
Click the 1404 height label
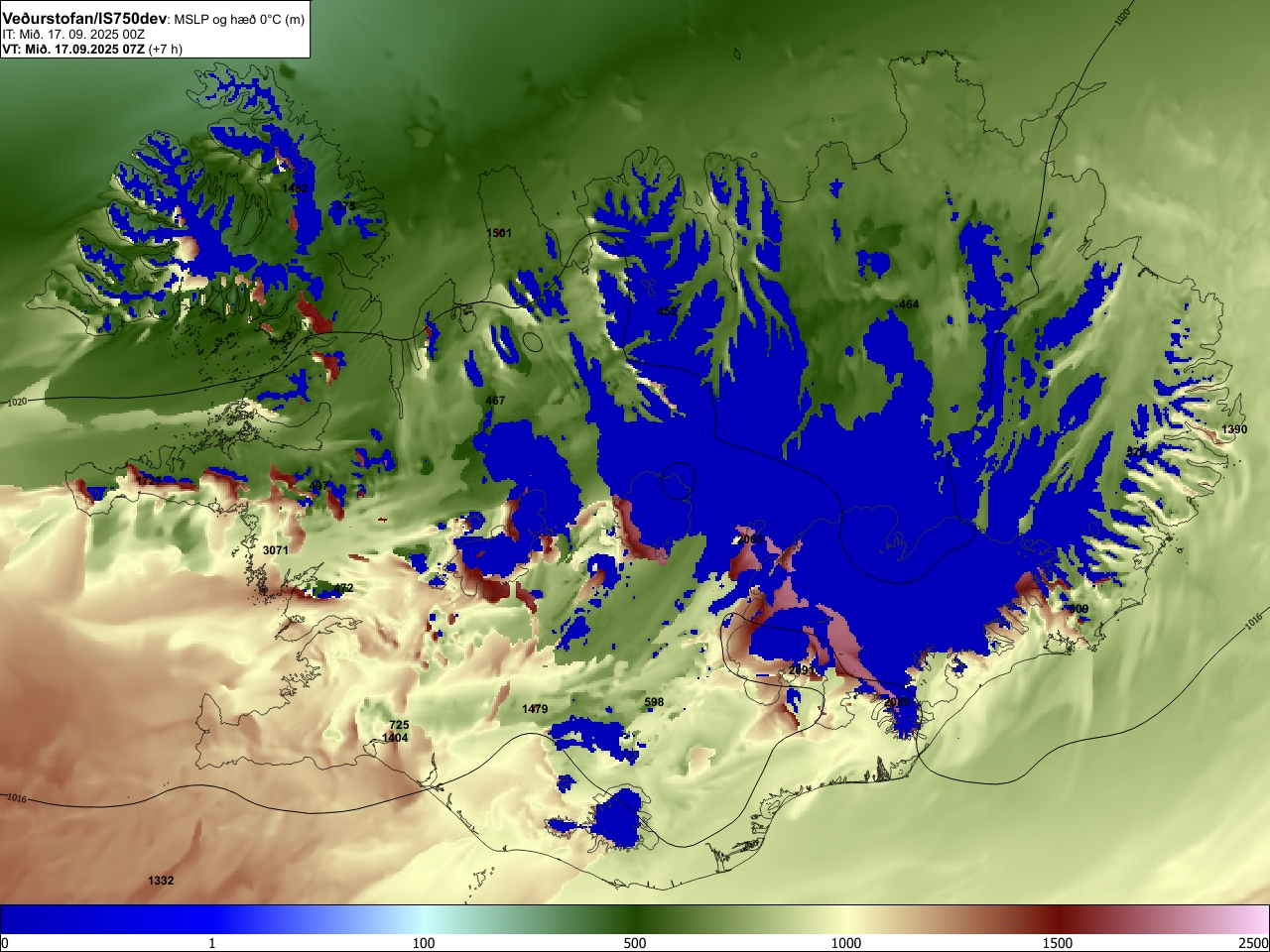click(x=395, y=738)
